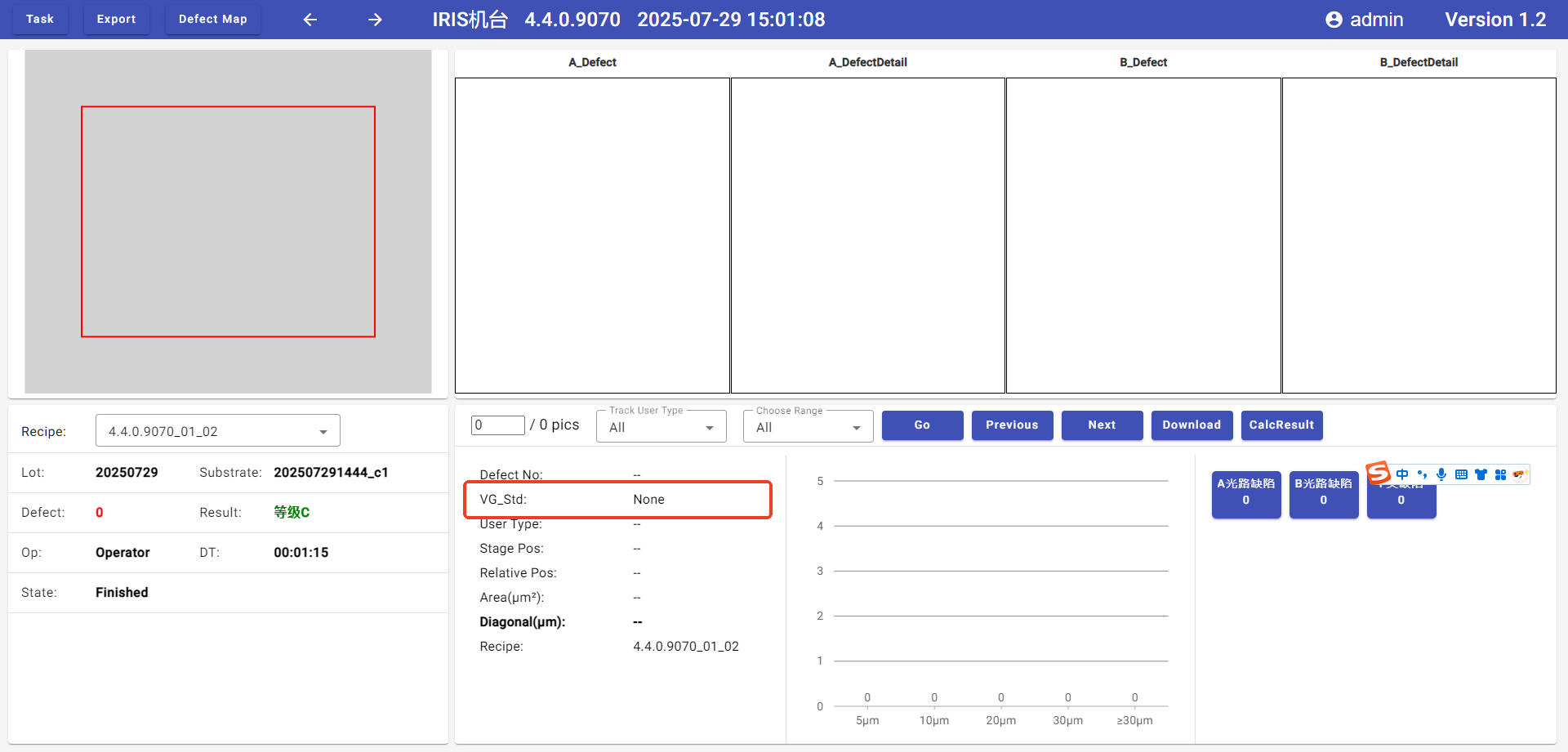The image size is (1568, 752).
Task: Click the IME microphone voice input icon
Action: [1441, 474]
